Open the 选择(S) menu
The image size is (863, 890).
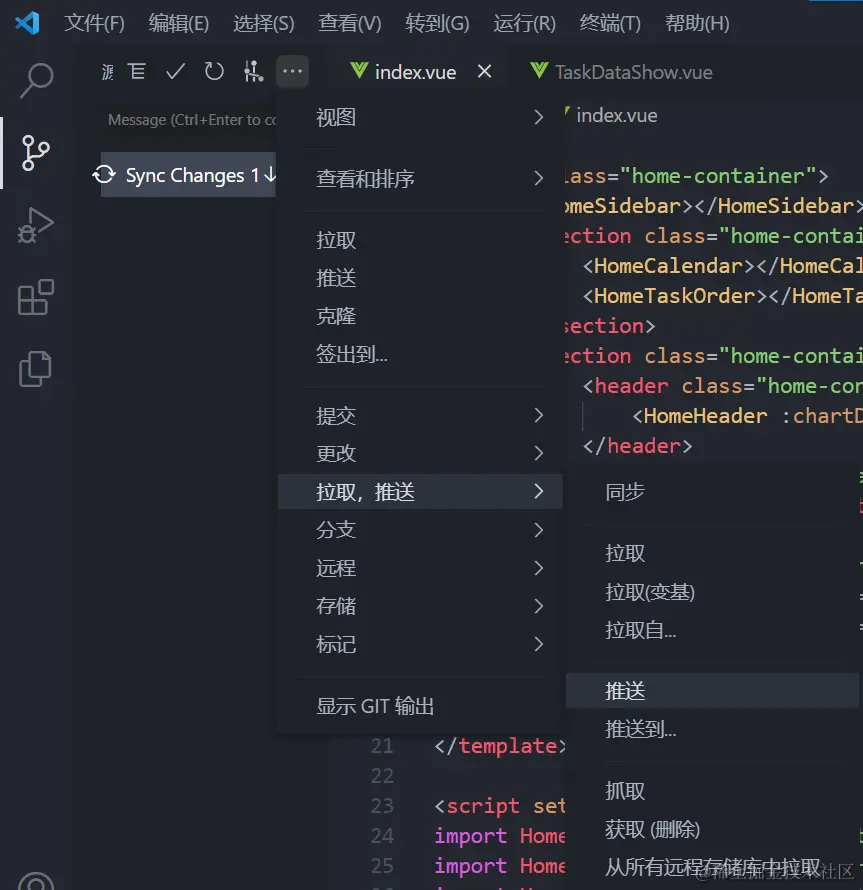(x=264, y=23)
